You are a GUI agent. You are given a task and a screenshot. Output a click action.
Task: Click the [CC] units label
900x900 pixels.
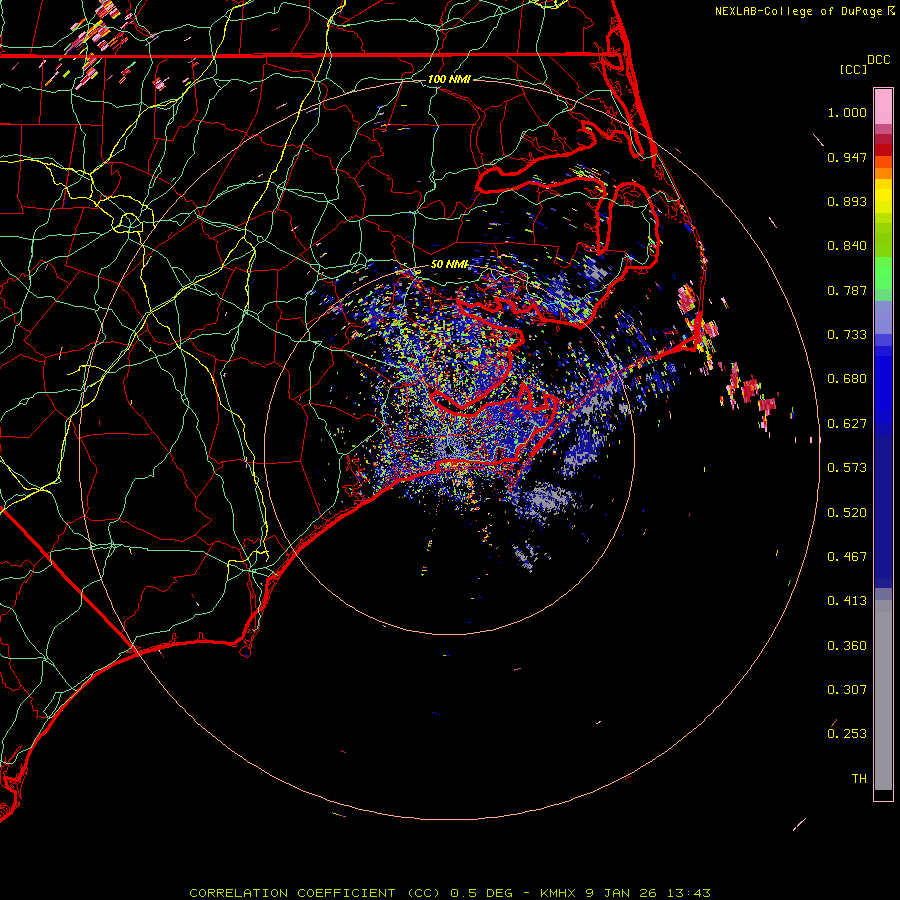click(x=853, y=69)
